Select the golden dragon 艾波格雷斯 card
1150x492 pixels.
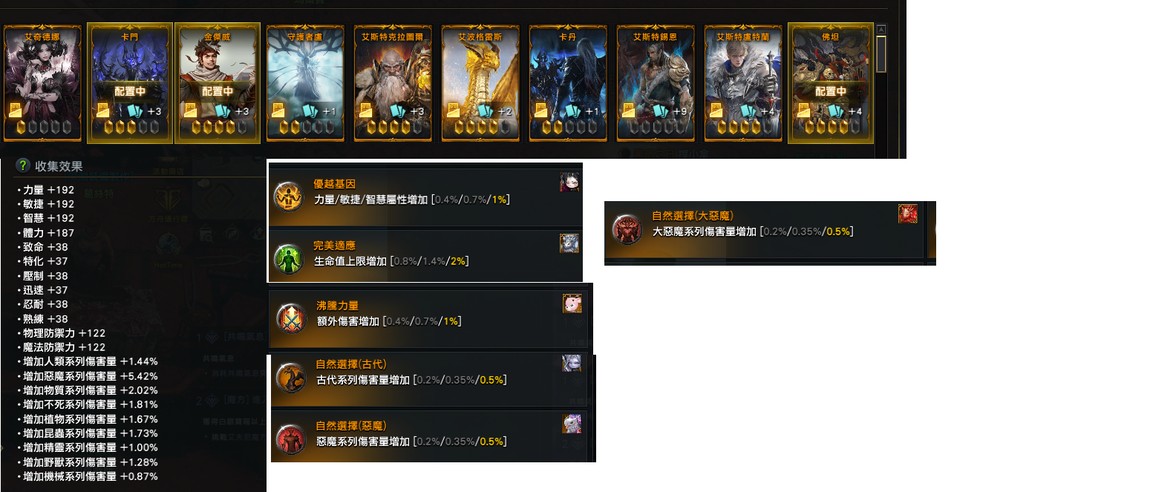pos(480,83)
